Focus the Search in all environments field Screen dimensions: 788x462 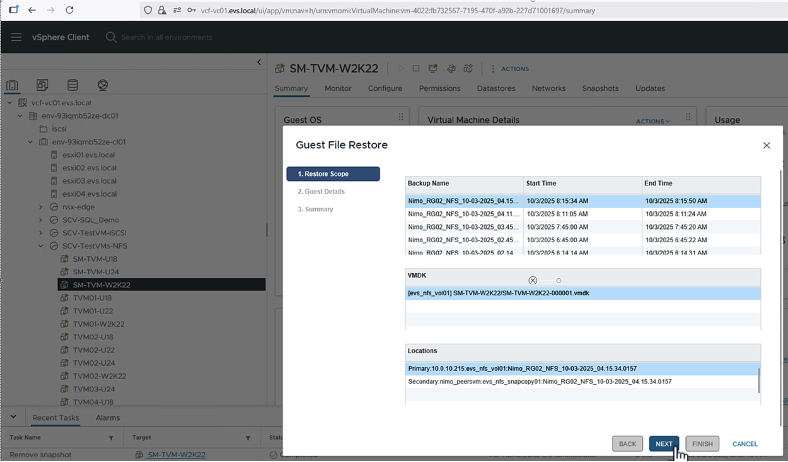click(x=167, y=37)
